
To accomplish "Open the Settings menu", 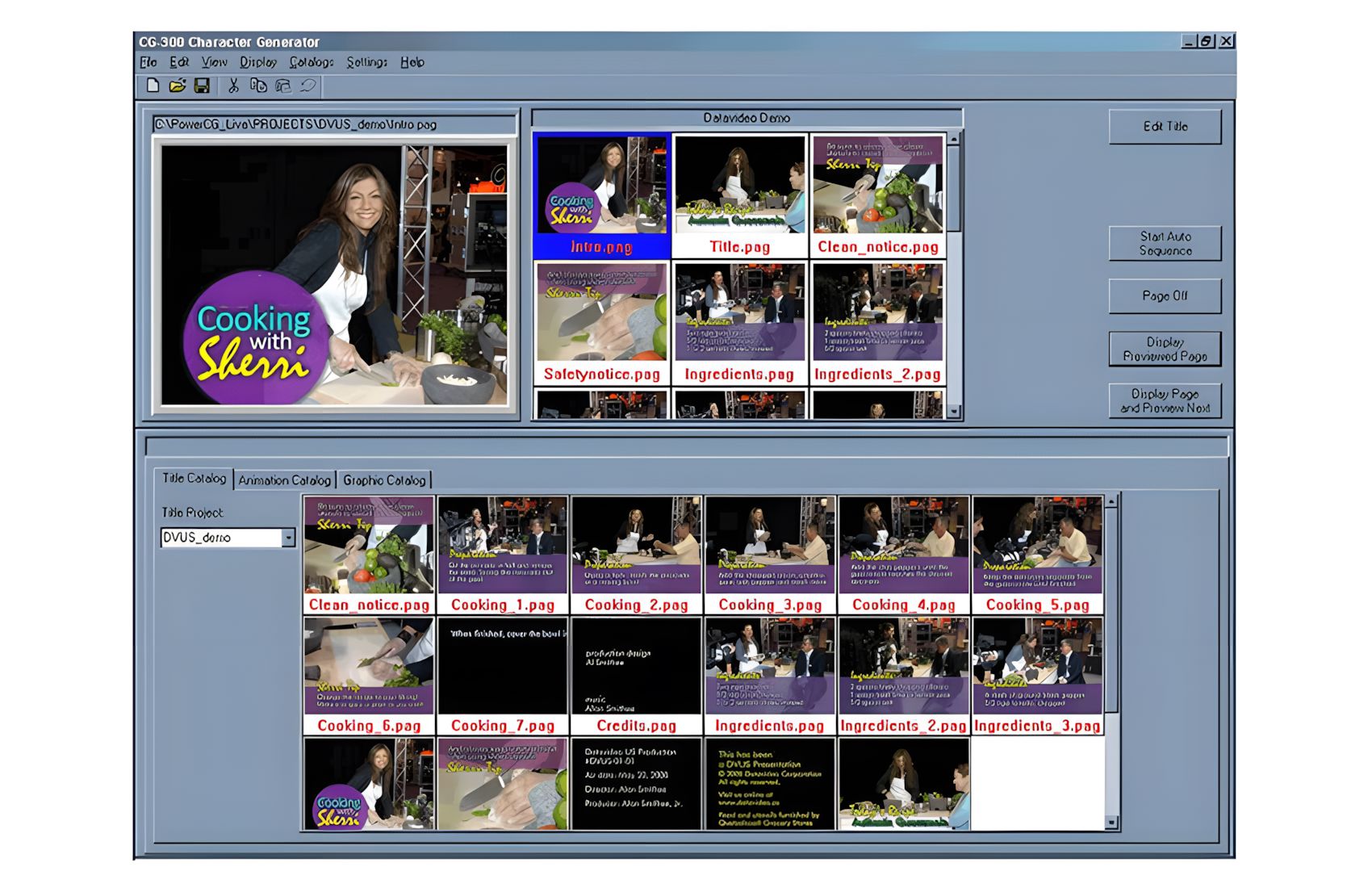I will coord(367,62).
